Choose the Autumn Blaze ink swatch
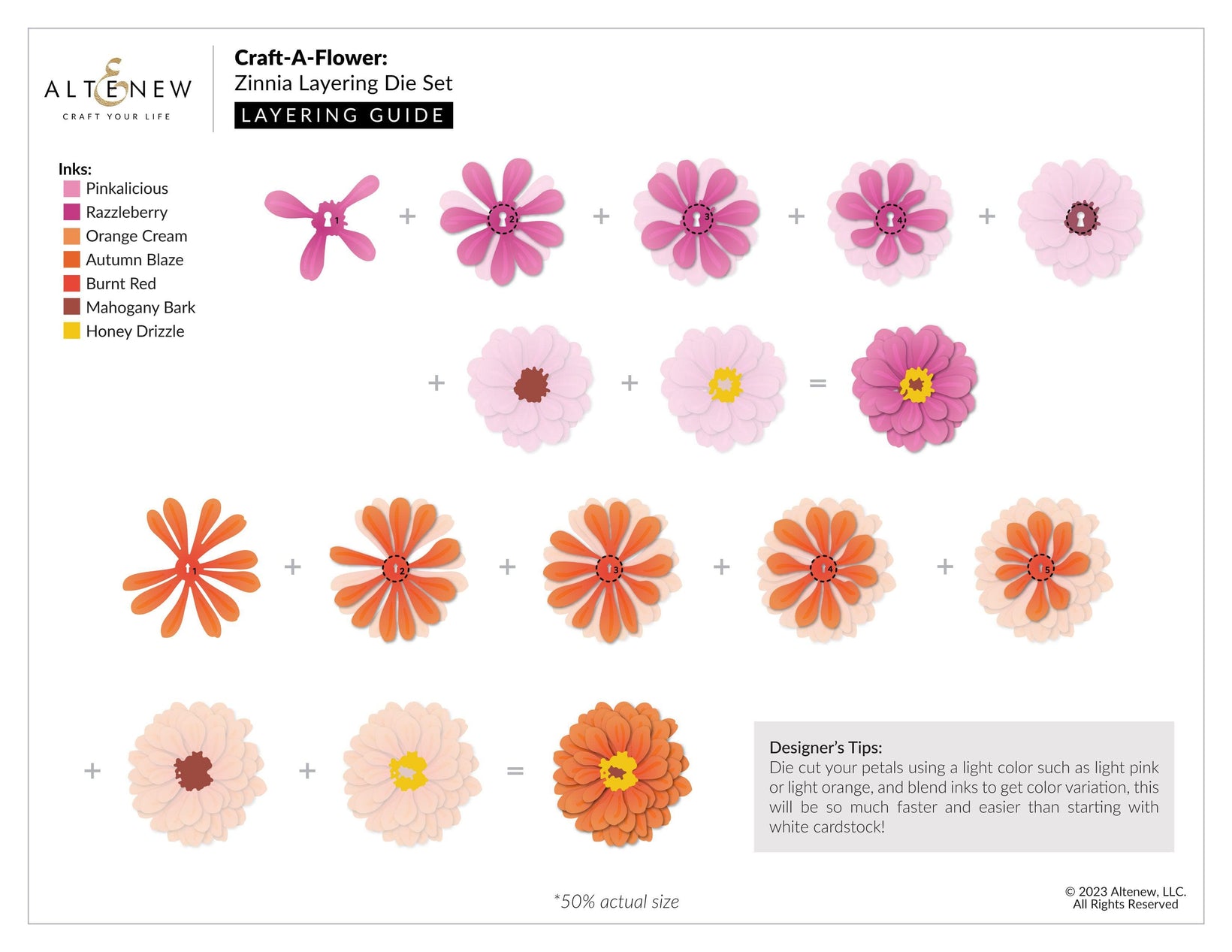 [71, 260]
